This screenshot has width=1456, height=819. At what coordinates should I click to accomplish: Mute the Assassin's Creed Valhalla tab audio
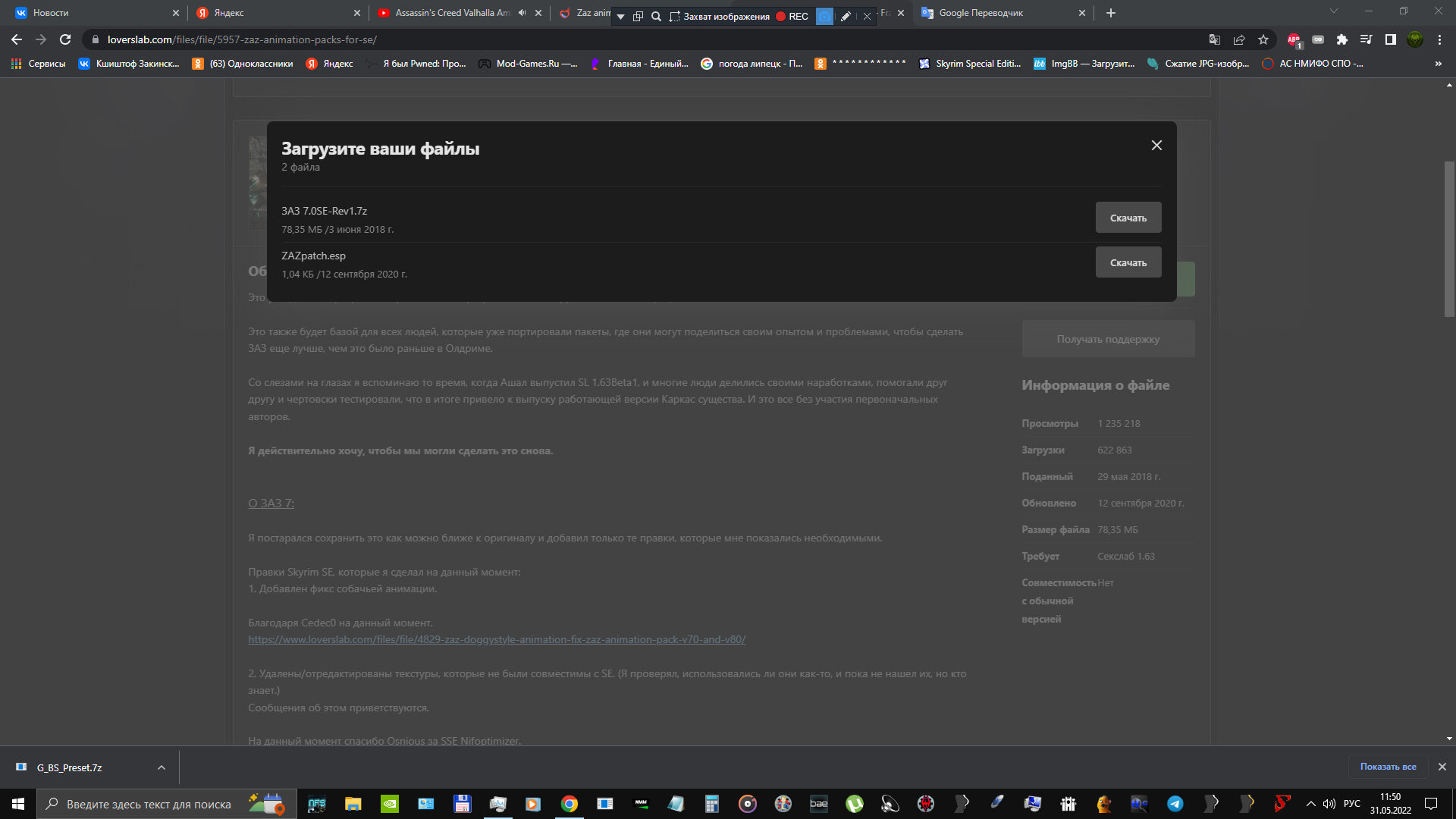point(522,13)
